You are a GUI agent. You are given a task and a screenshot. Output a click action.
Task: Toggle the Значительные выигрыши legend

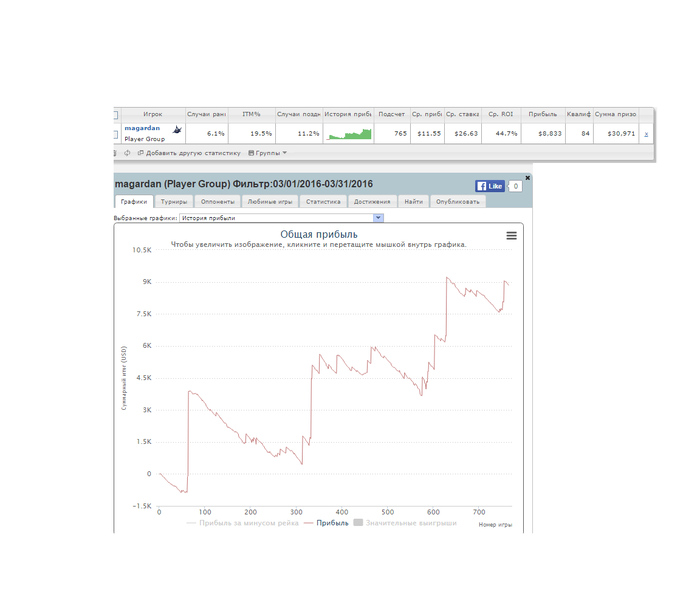pos(405,523)
